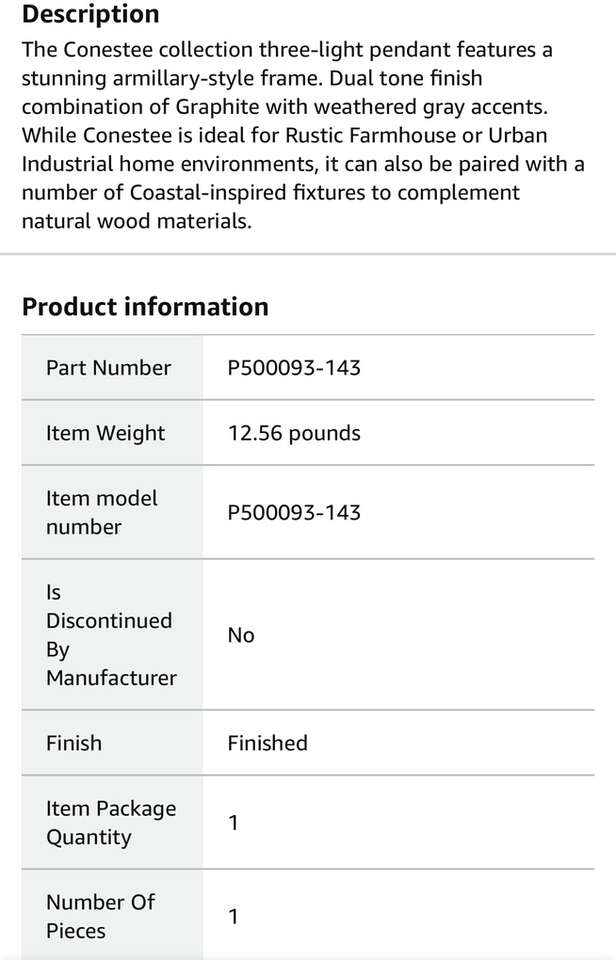
Task: Select the Is Discontinued By Manufacturer label
Action: [110, 635]
